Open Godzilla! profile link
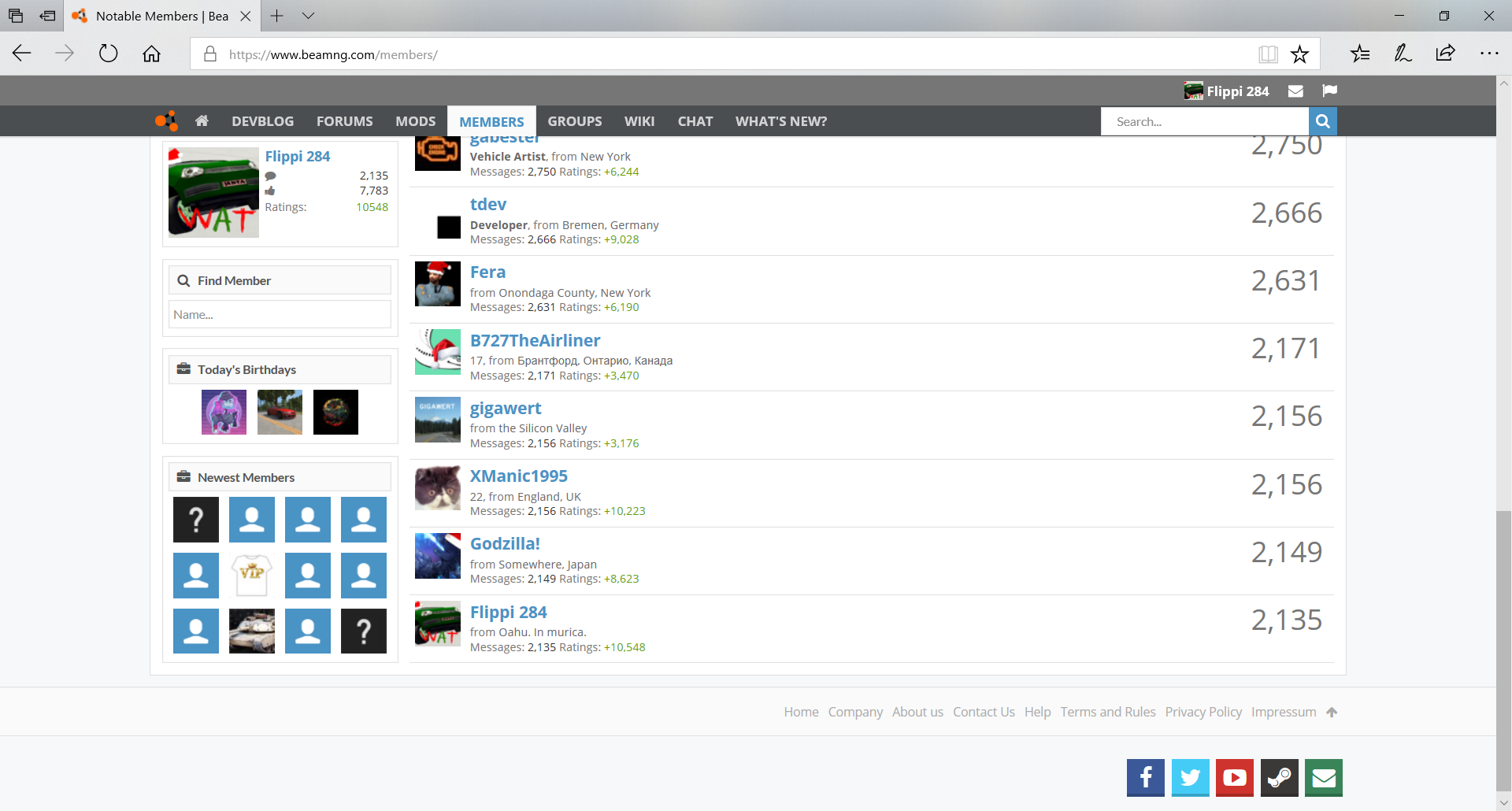This screenshot has width=1512, height=811. [x=505, y=543]
